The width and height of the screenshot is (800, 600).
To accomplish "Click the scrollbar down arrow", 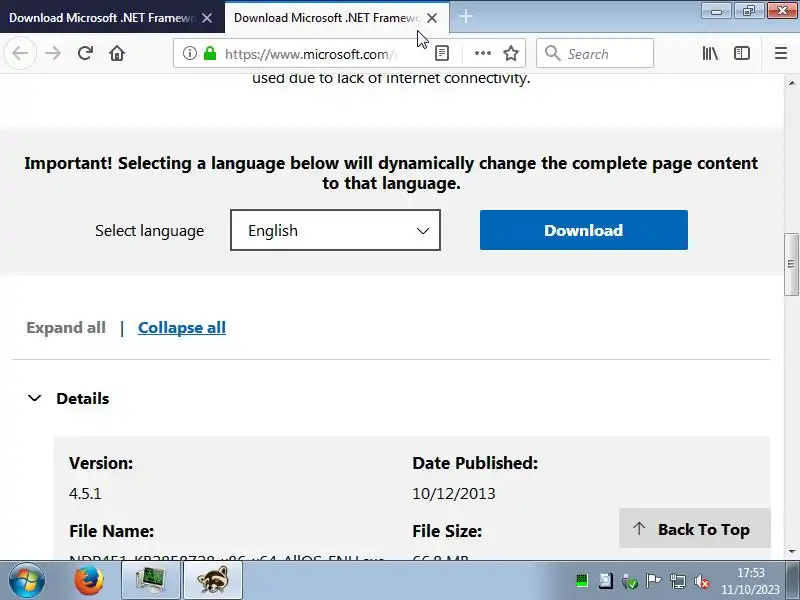I will 791,552.
